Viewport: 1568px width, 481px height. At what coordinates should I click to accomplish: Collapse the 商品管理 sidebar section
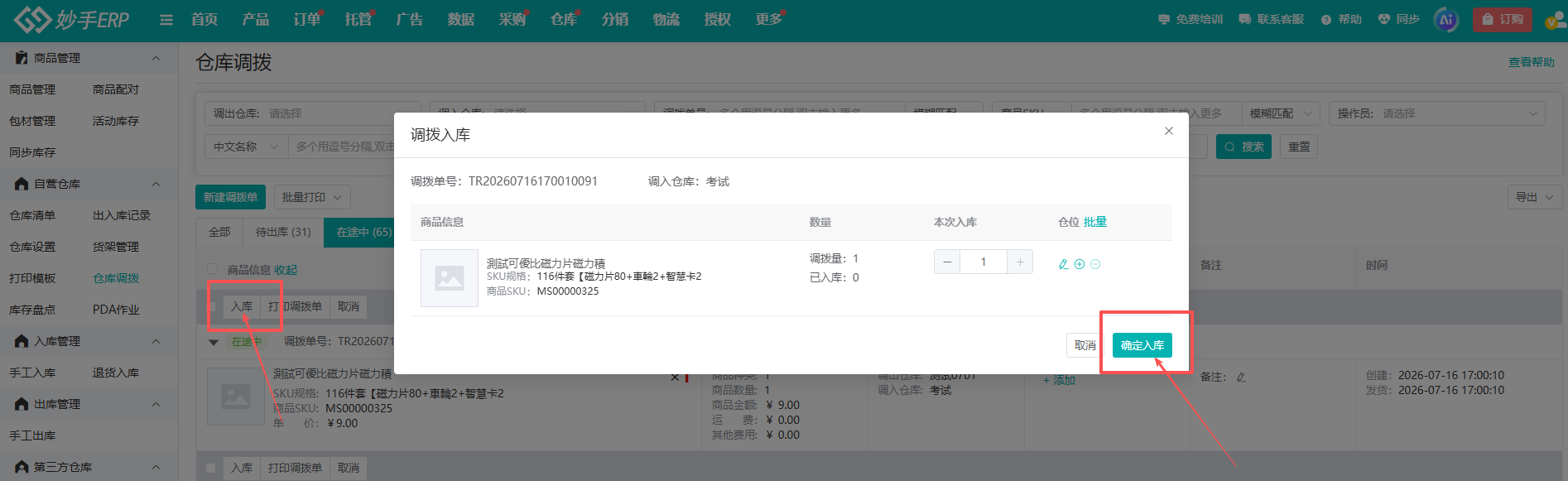[156, 58]
